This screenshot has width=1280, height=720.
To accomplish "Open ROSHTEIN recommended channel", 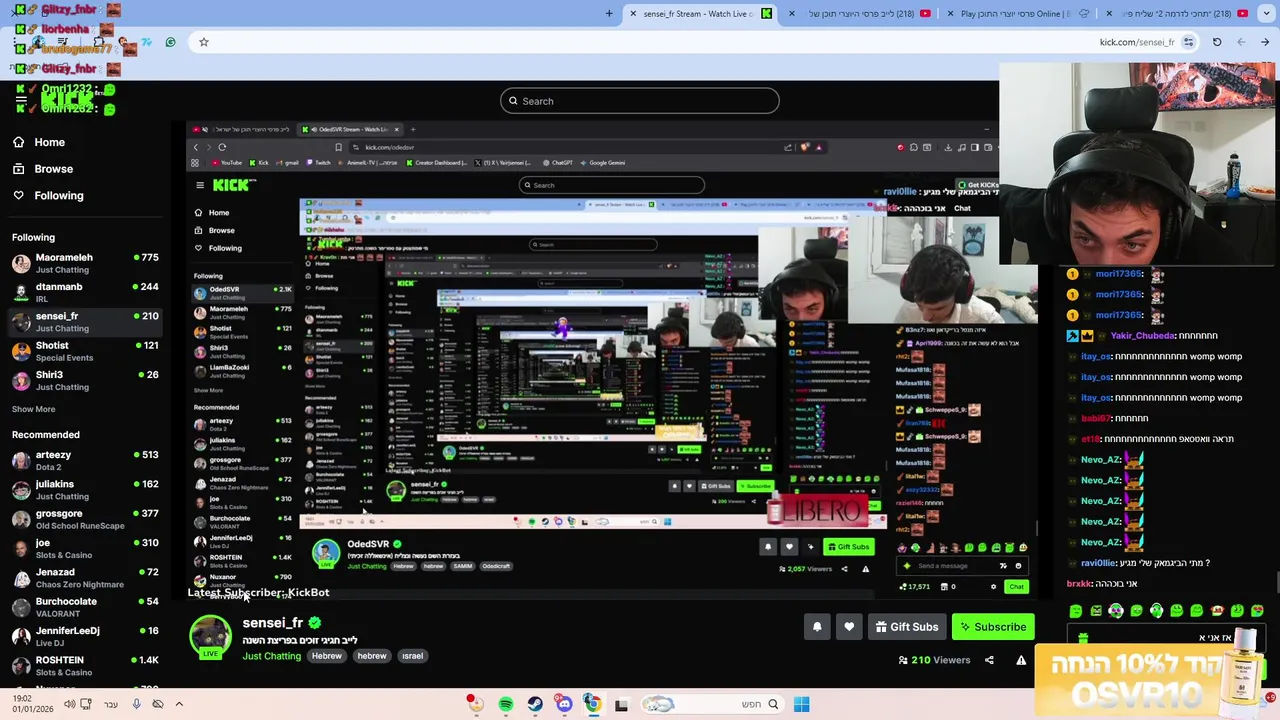I will 85,665.
